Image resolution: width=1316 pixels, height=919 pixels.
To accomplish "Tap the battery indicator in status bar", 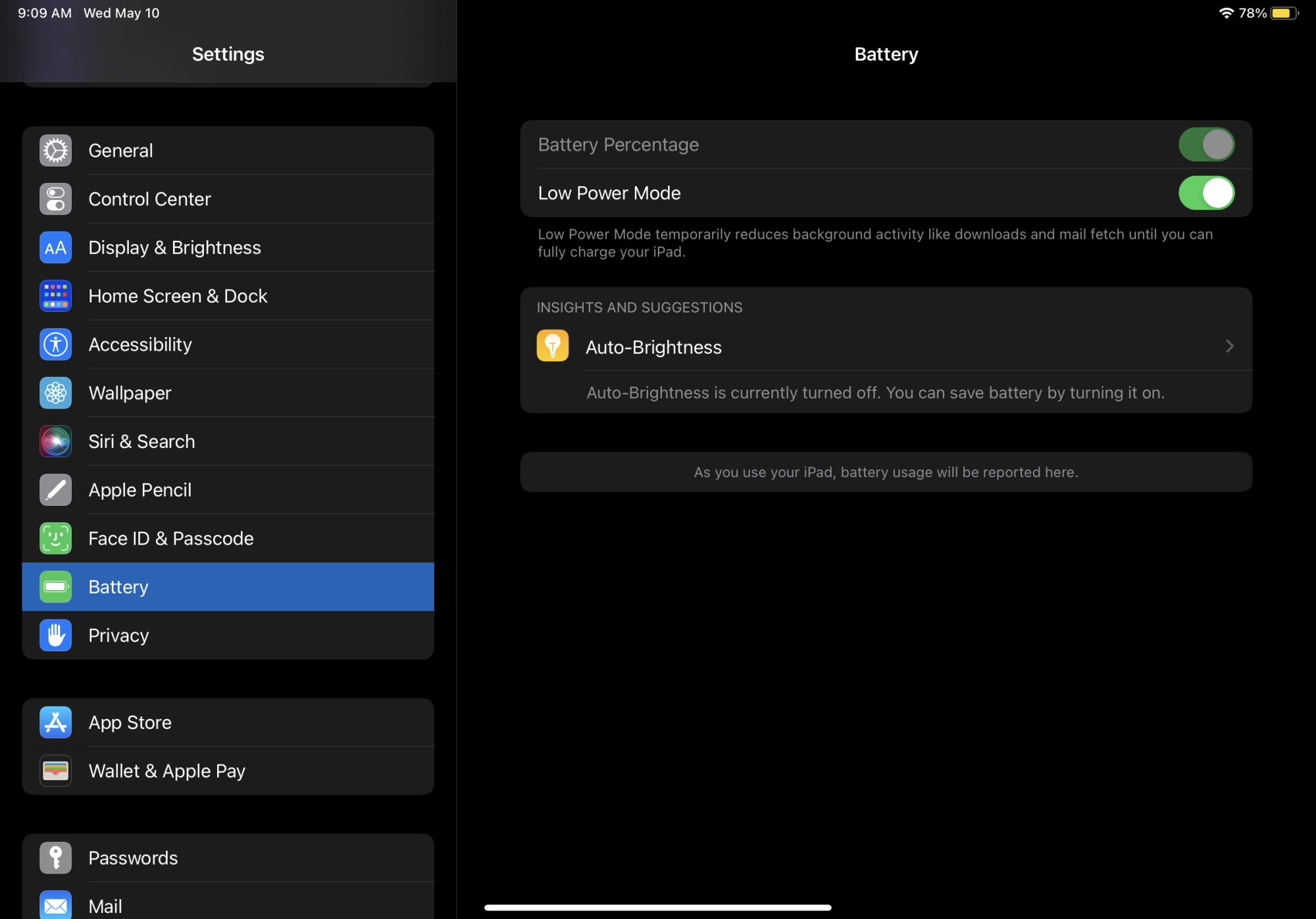I will (x=1284, y=13).
